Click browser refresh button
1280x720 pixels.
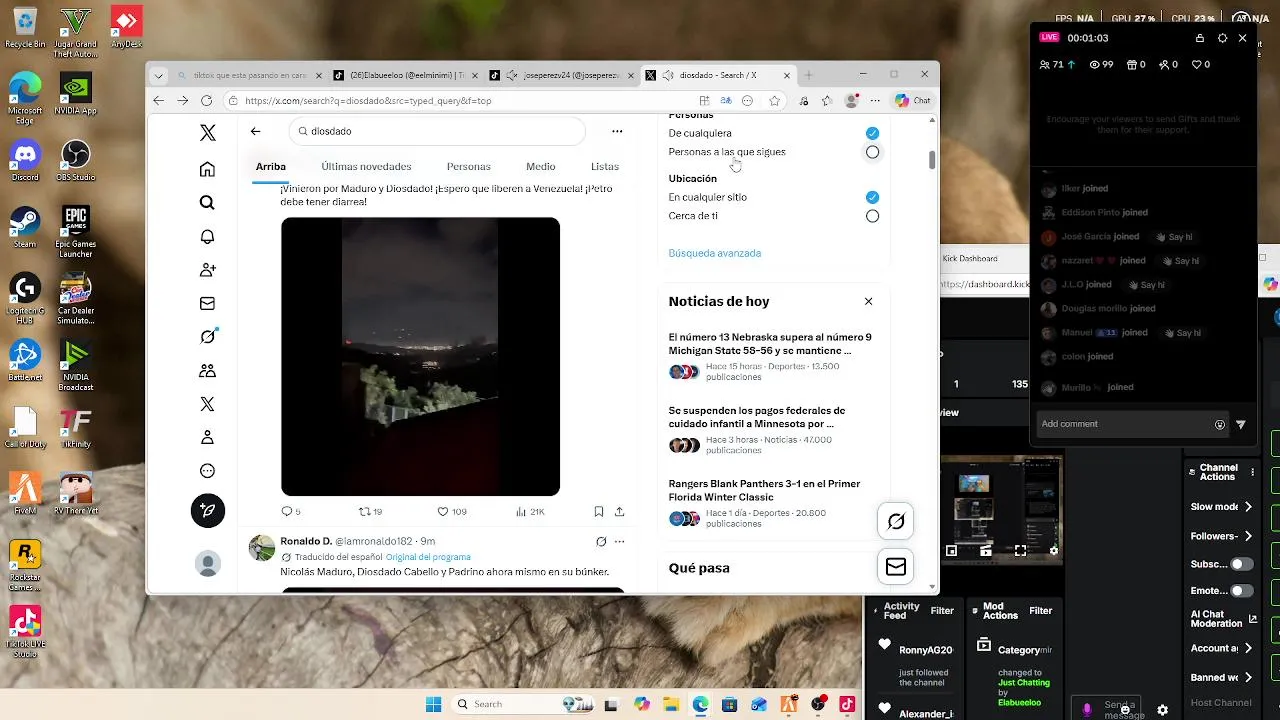206,100
